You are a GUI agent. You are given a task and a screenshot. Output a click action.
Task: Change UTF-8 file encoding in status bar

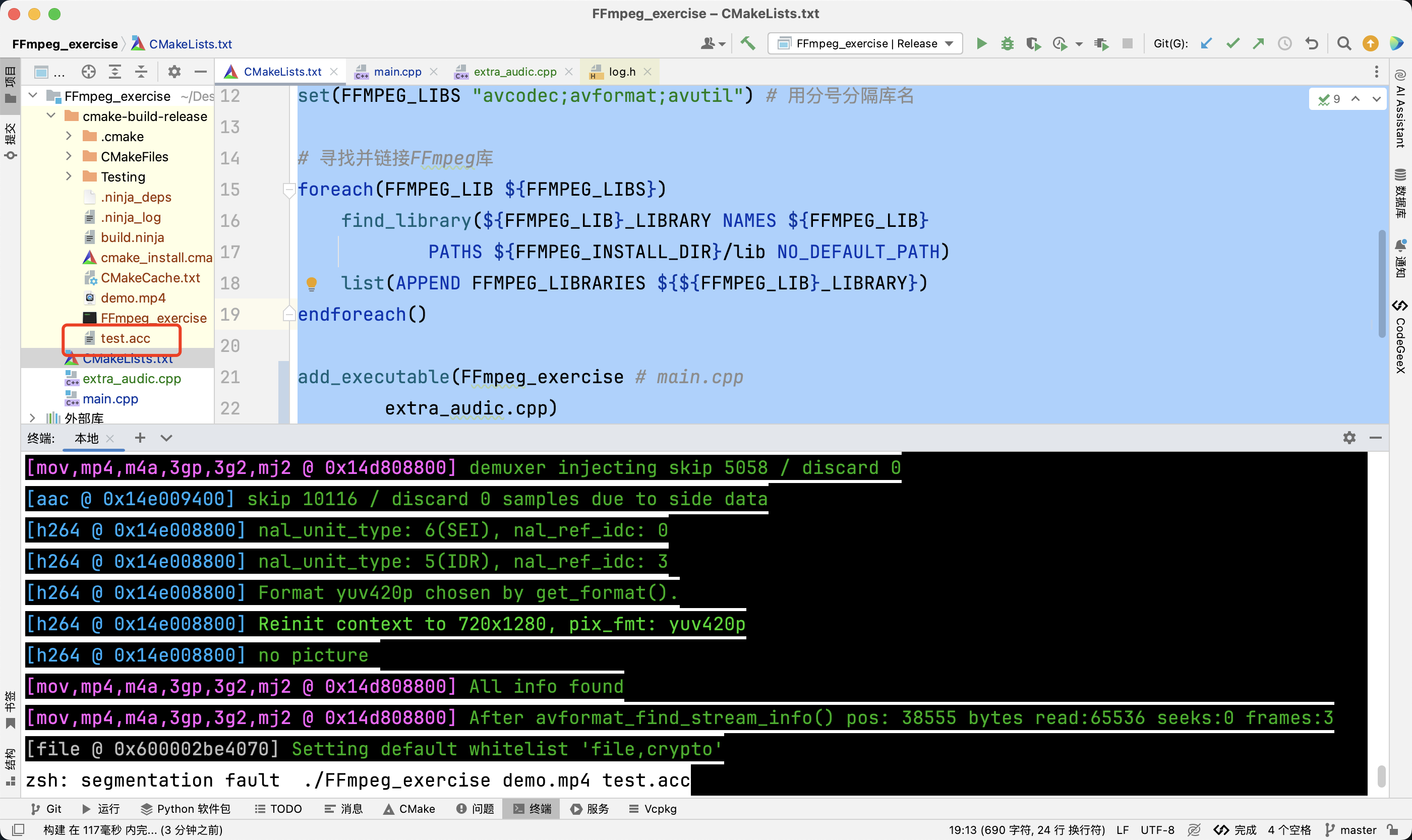click(1157, 830)
